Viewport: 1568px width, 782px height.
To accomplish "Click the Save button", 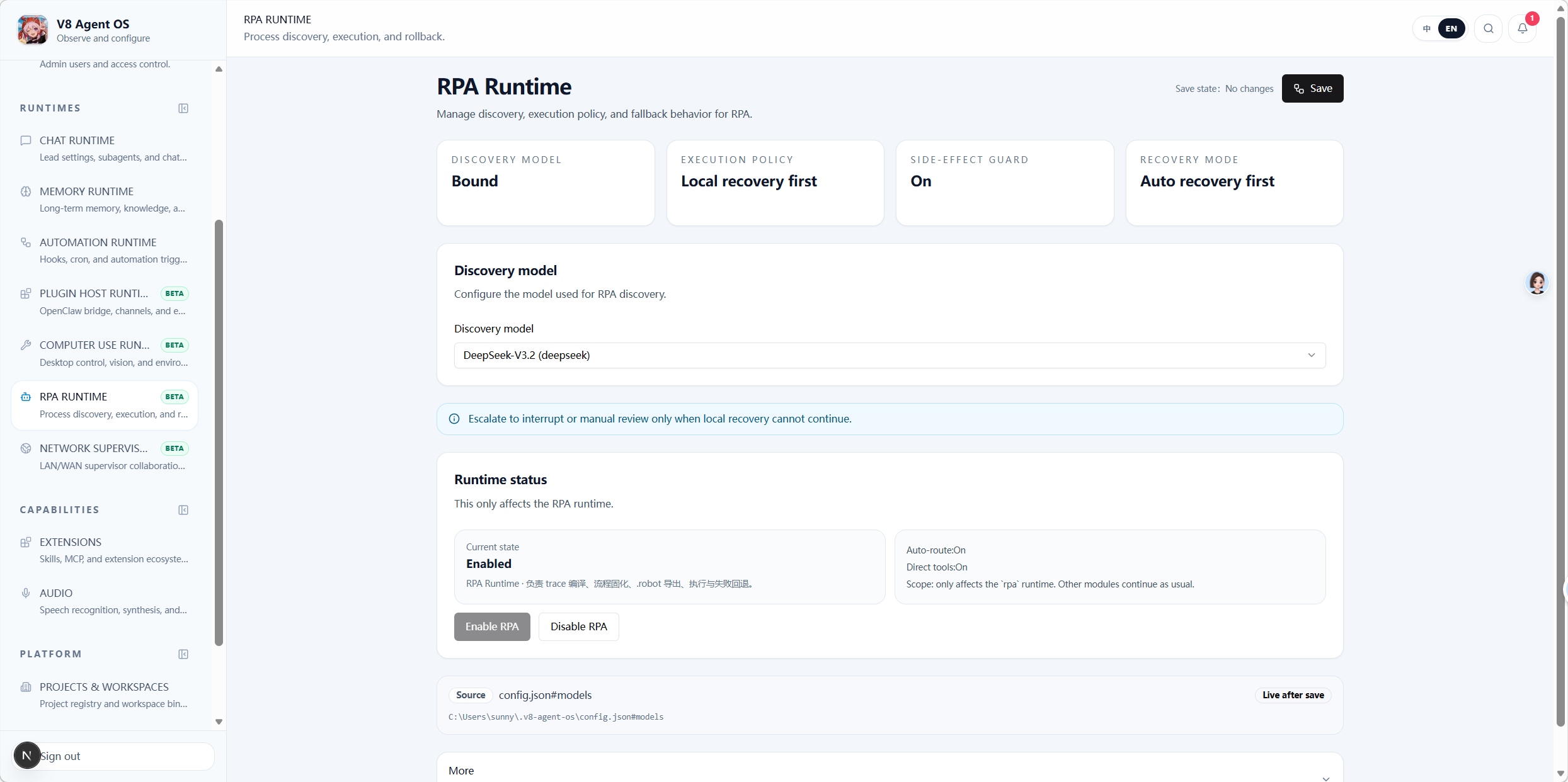I will [x=1312, y=88].
